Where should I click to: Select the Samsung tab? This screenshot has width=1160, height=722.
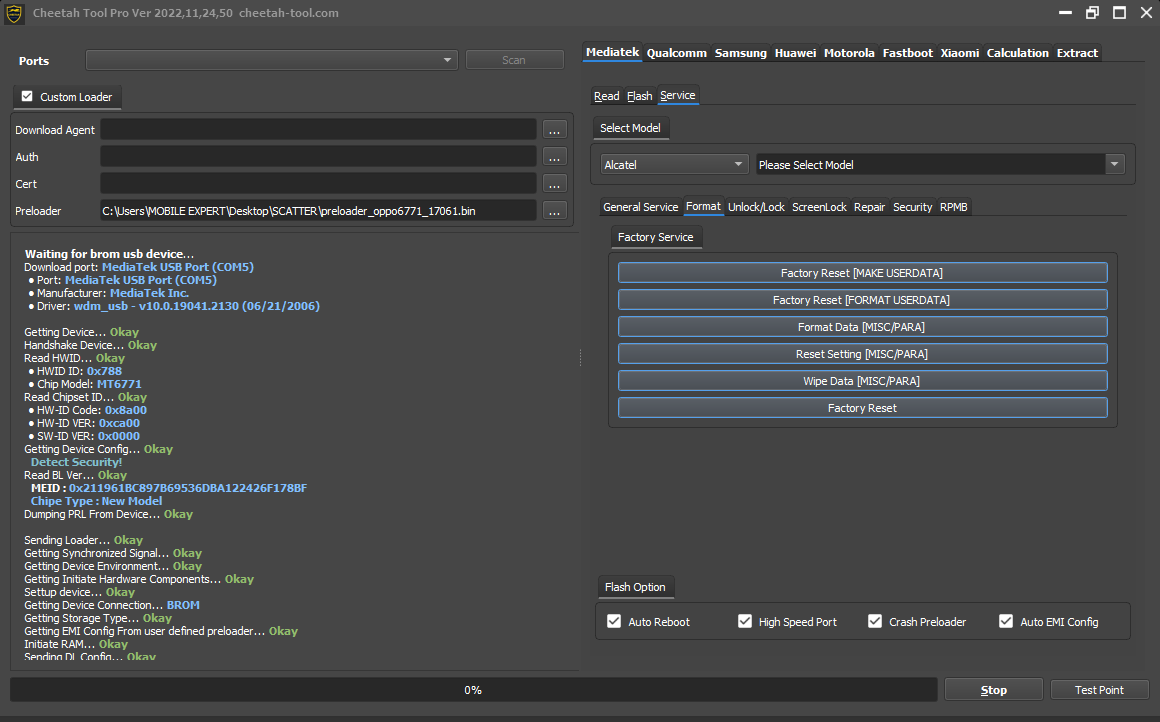pyautogui.click(x=741, y=53)
